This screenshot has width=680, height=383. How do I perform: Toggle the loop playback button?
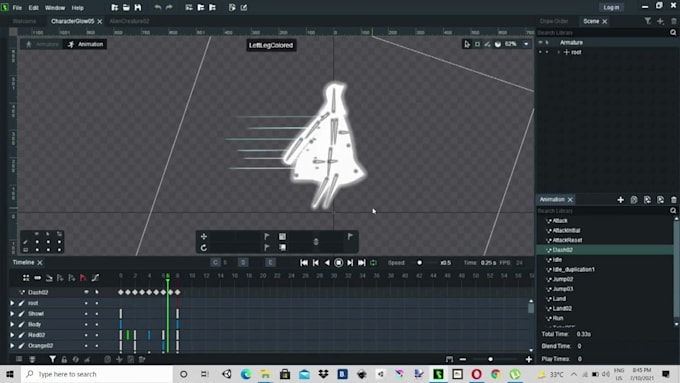point(373,262)
